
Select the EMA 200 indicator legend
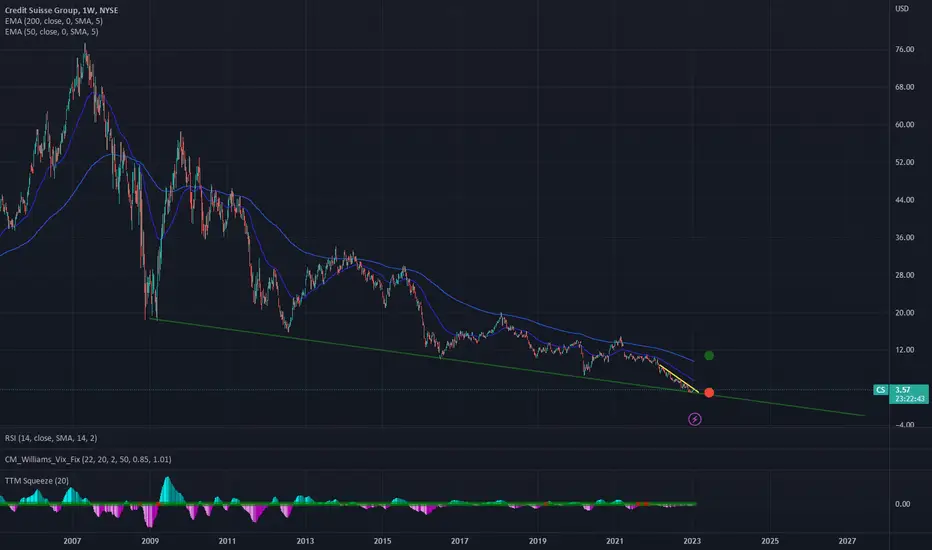click(x=53, y=21)
